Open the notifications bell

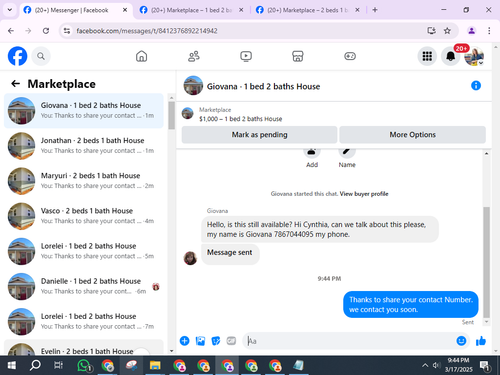pyautogui.click(x=450, y=56)
